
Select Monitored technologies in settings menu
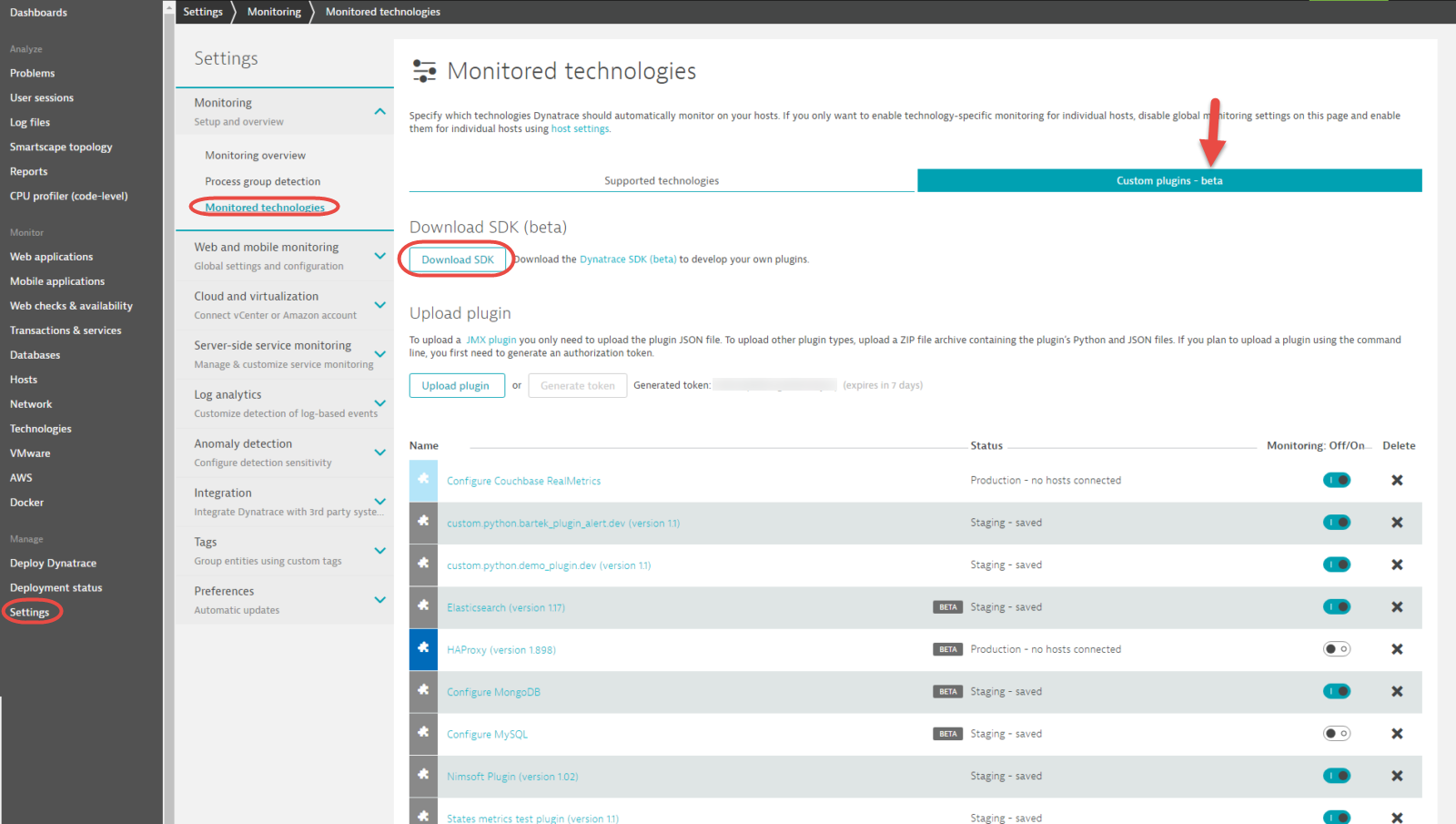coord(264,208)
